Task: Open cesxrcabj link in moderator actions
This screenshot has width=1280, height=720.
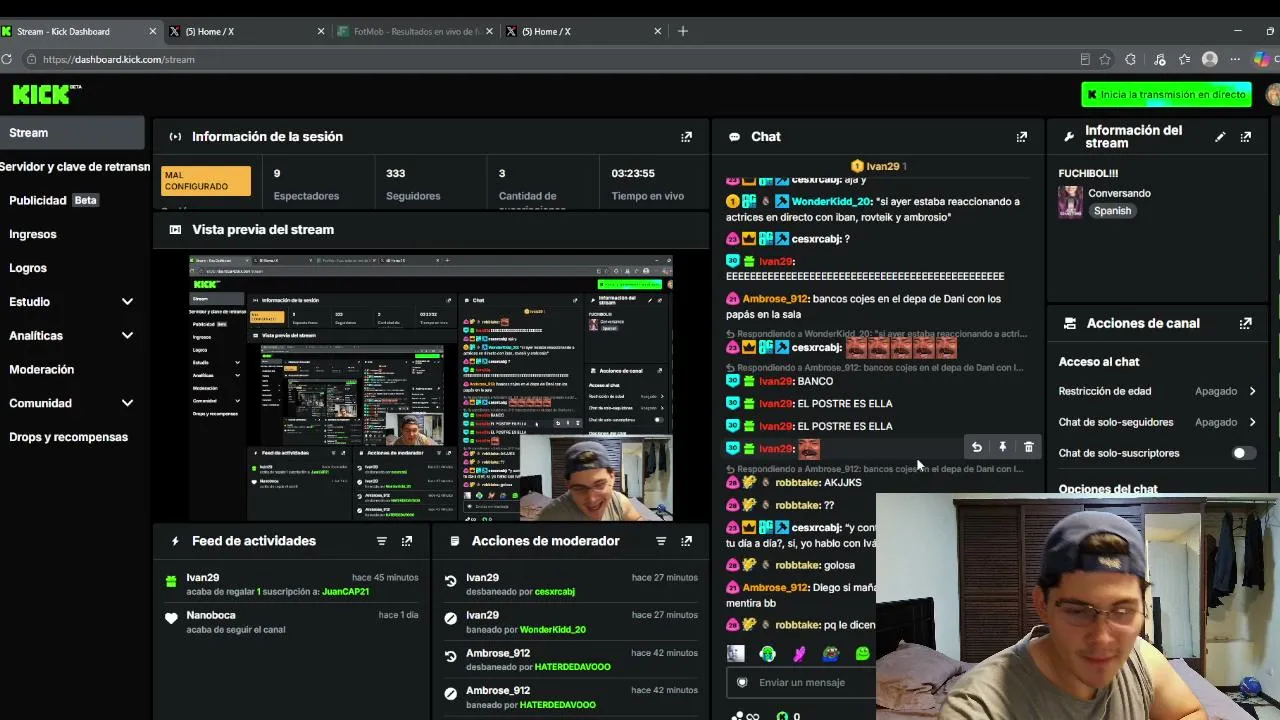Action: tap(555, 592)
